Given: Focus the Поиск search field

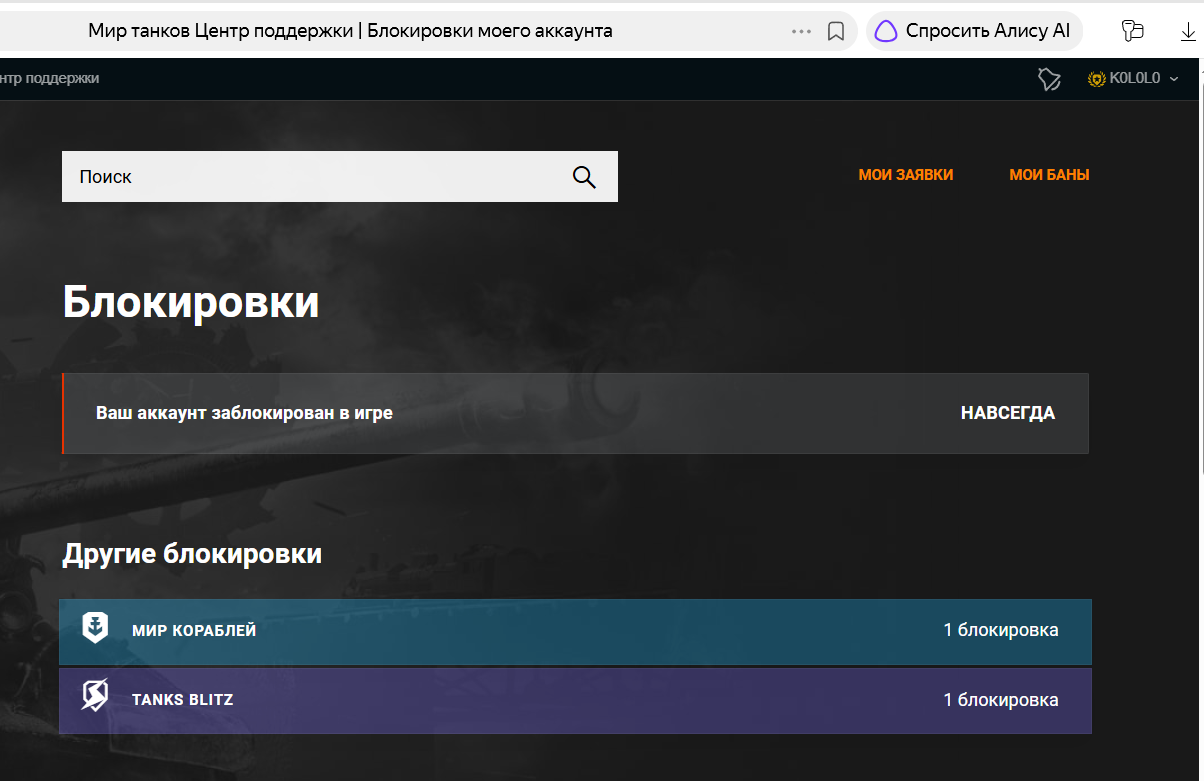Looking at the screenshot, I should [340, 176].
